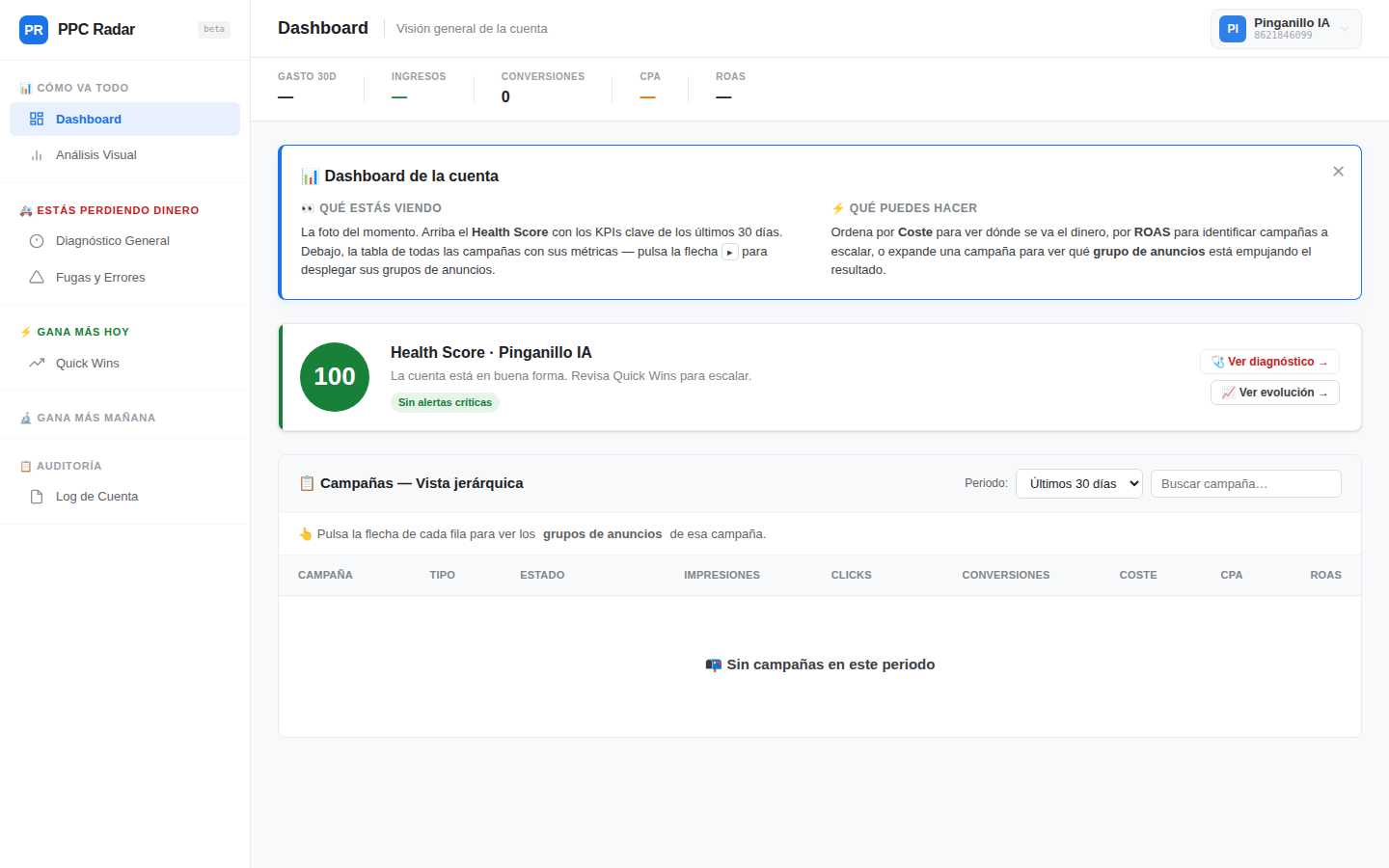Click the QUÉ PUEDES HACER heading
The height and width of the screenshot is (868, 1389).
tap(904, 208)
